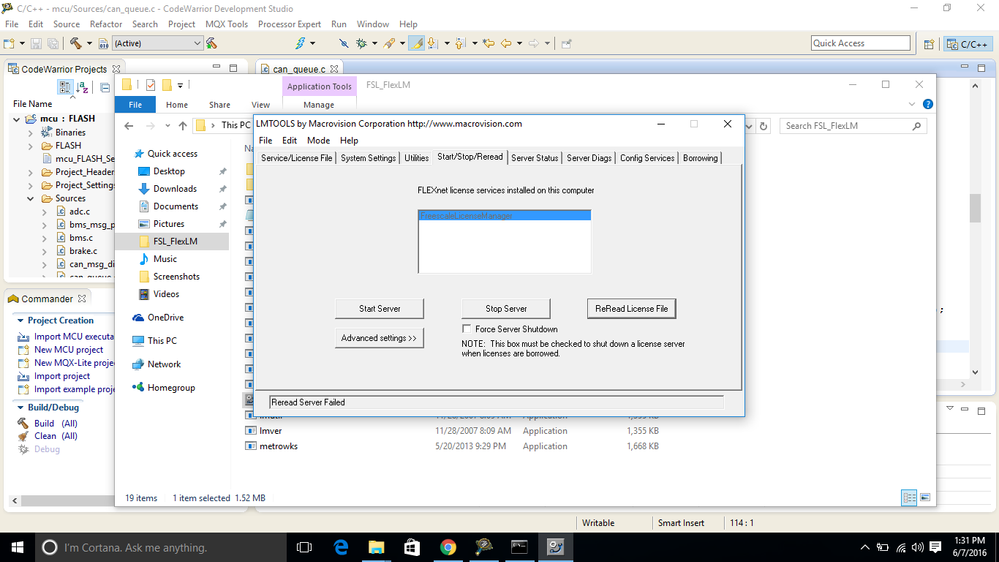Open the File Explorer help icon
This screenshot has height=562, width=999.
click(928, 104)
